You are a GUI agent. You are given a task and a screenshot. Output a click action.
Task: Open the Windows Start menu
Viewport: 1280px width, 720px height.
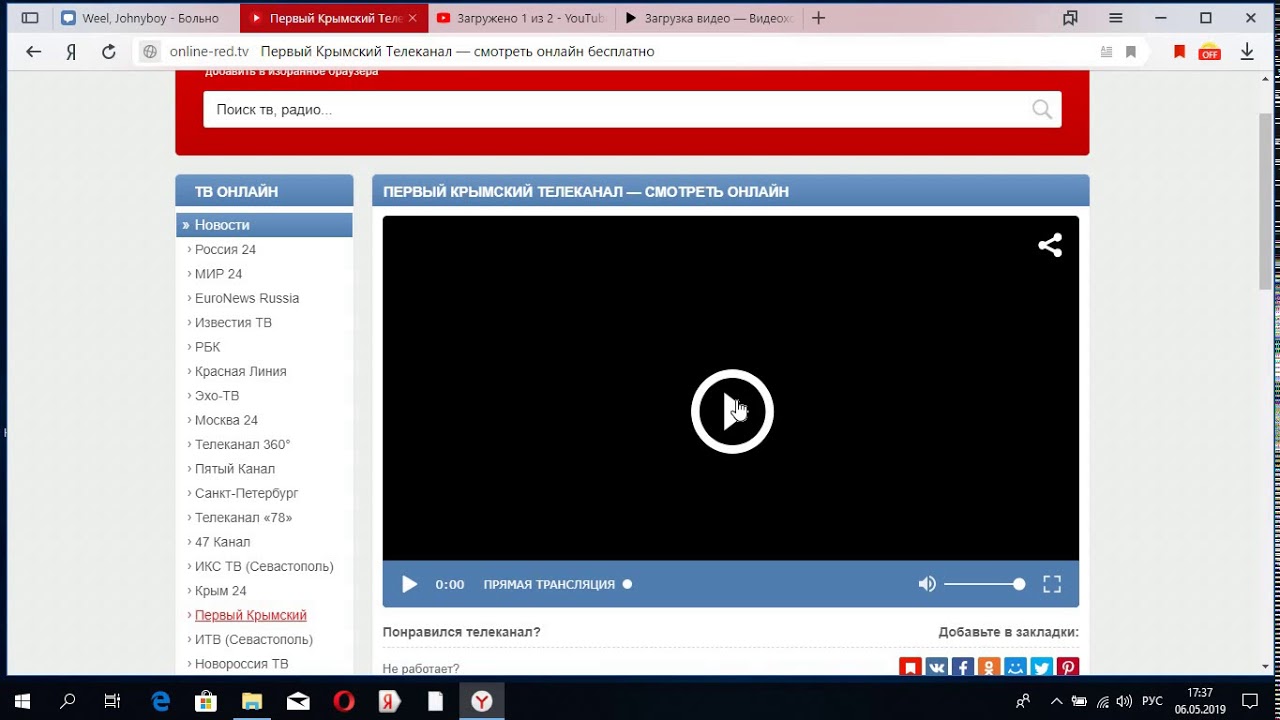click(21, 701)
